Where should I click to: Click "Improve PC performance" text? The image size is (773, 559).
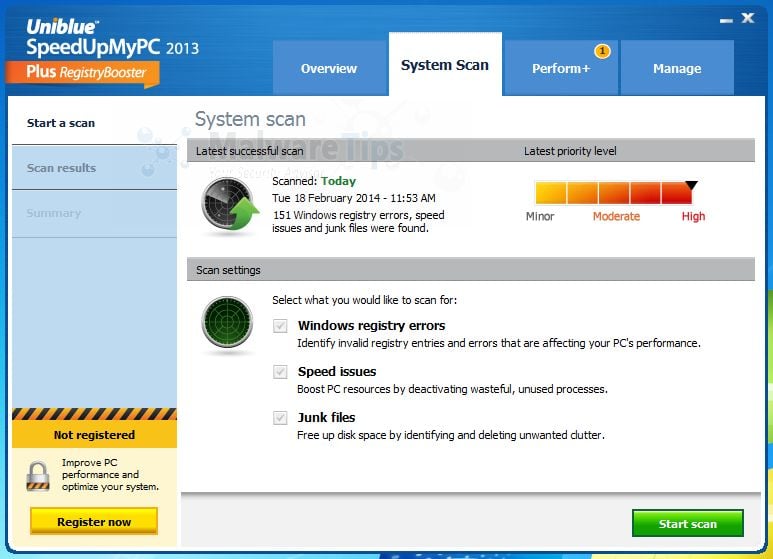(110, 475)
